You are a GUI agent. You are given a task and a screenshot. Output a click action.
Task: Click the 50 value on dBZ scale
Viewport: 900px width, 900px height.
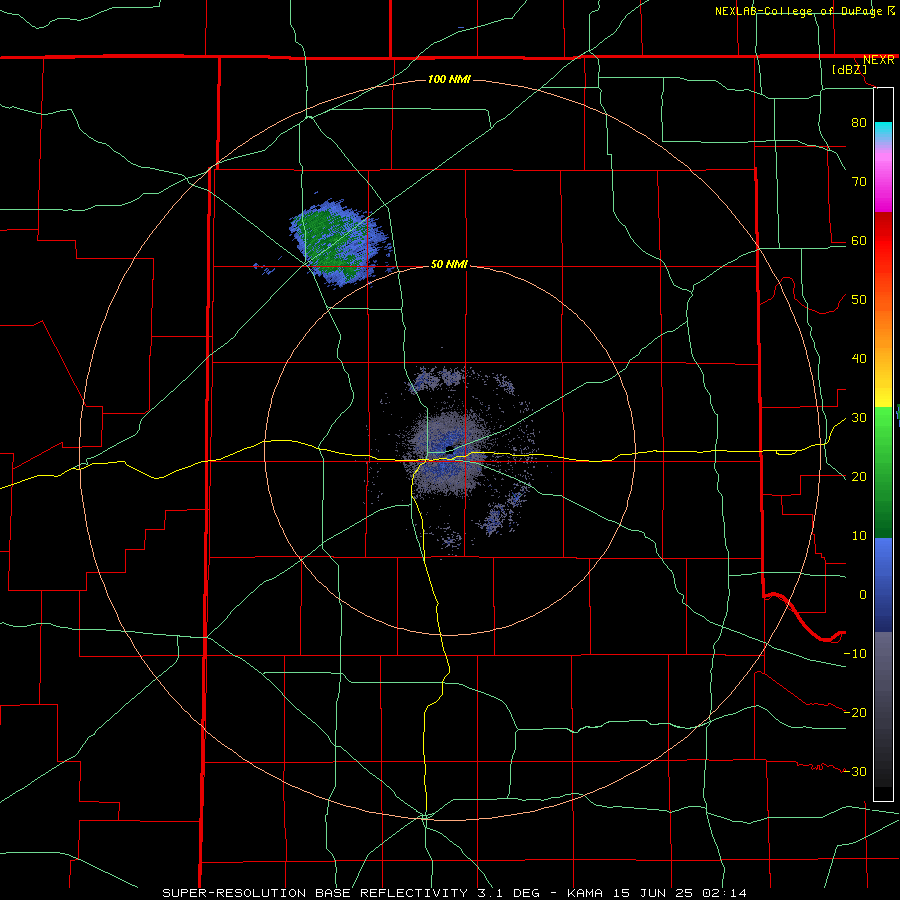859,300
